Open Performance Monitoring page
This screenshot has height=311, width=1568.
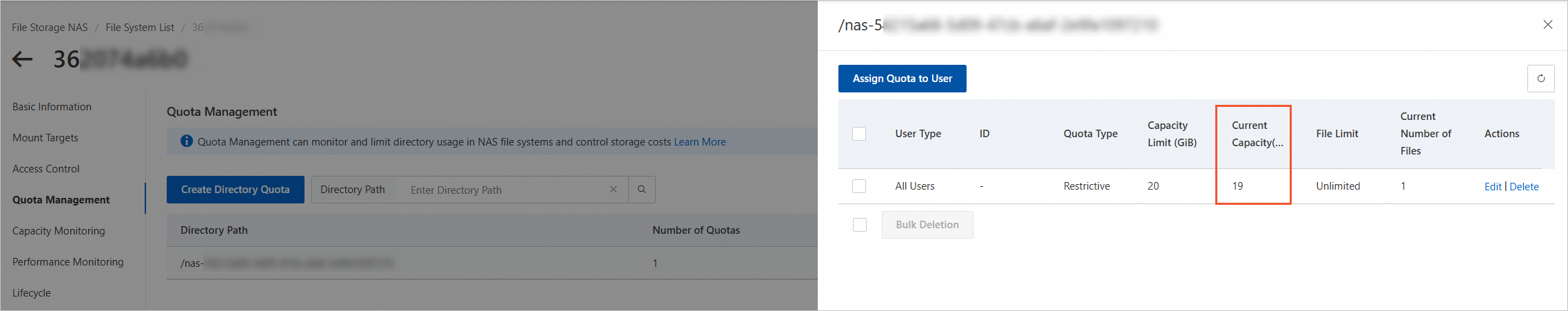click(x=68, y=262)
